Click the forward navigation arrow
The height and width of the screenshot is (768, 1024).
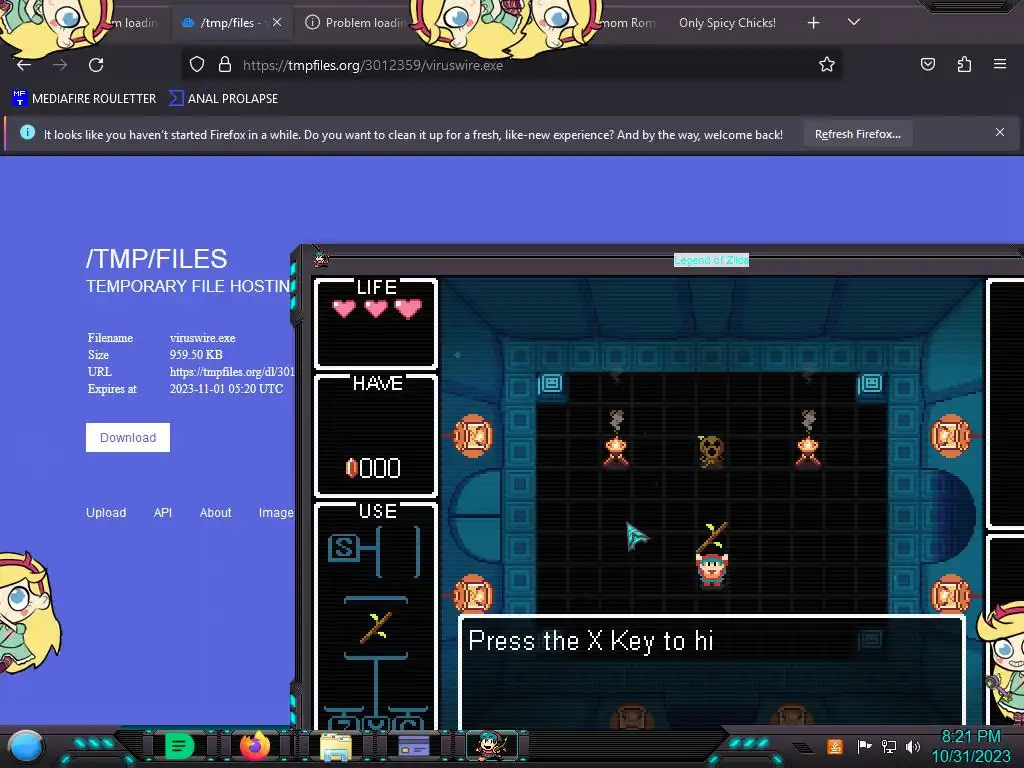point(60,65)
